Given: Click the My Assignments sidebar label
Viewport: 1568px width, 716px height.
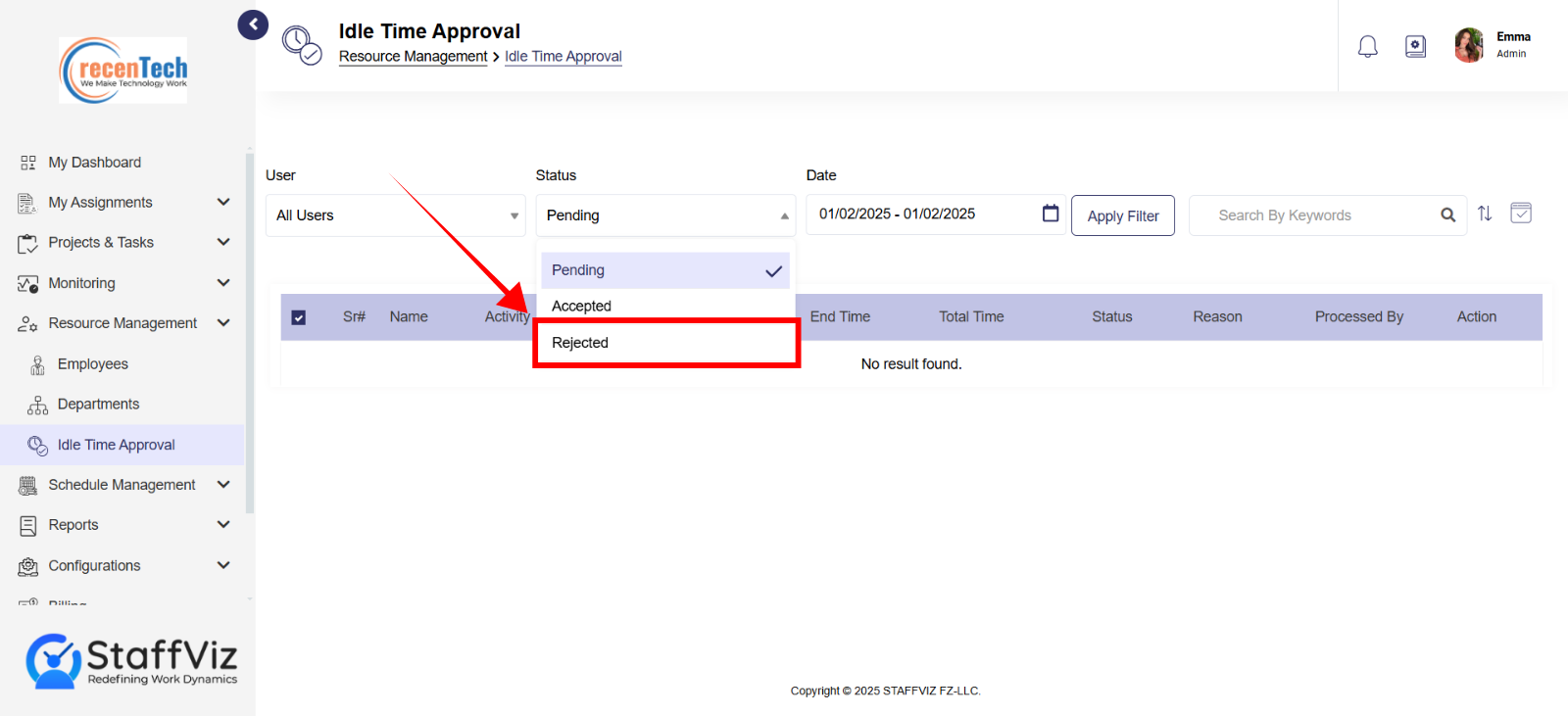Looking at the screenshot, I should (x=100, y=203).
